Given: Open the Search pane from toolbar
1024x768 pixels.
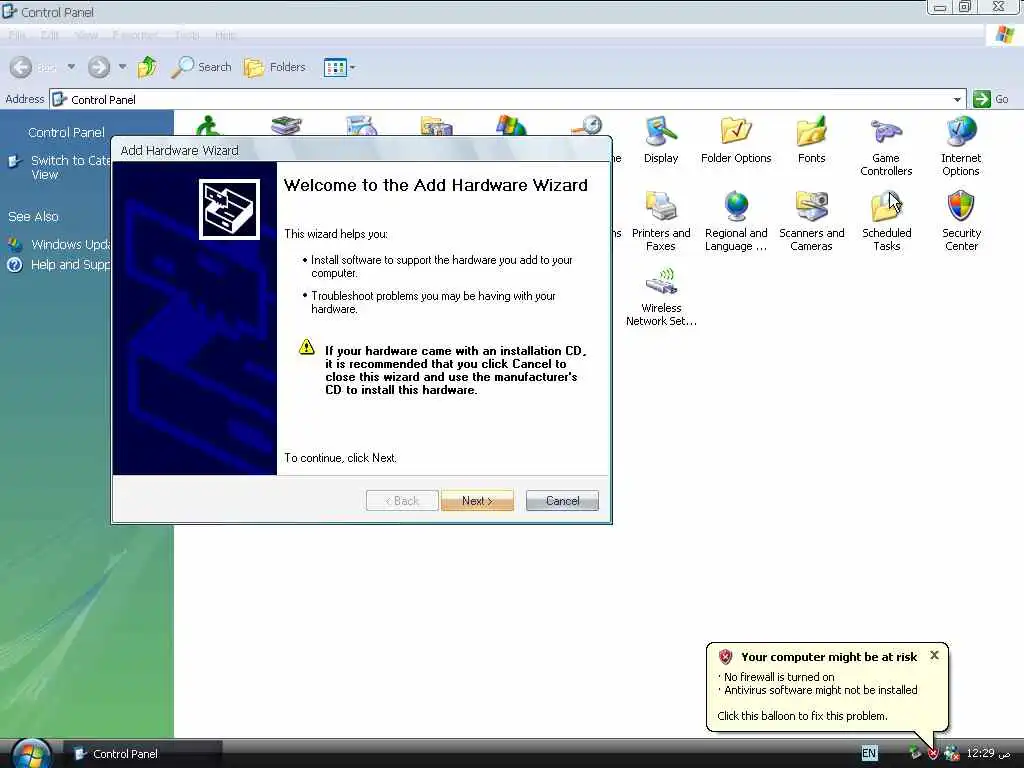Looking at the screenshot, I should pos(202,67).
